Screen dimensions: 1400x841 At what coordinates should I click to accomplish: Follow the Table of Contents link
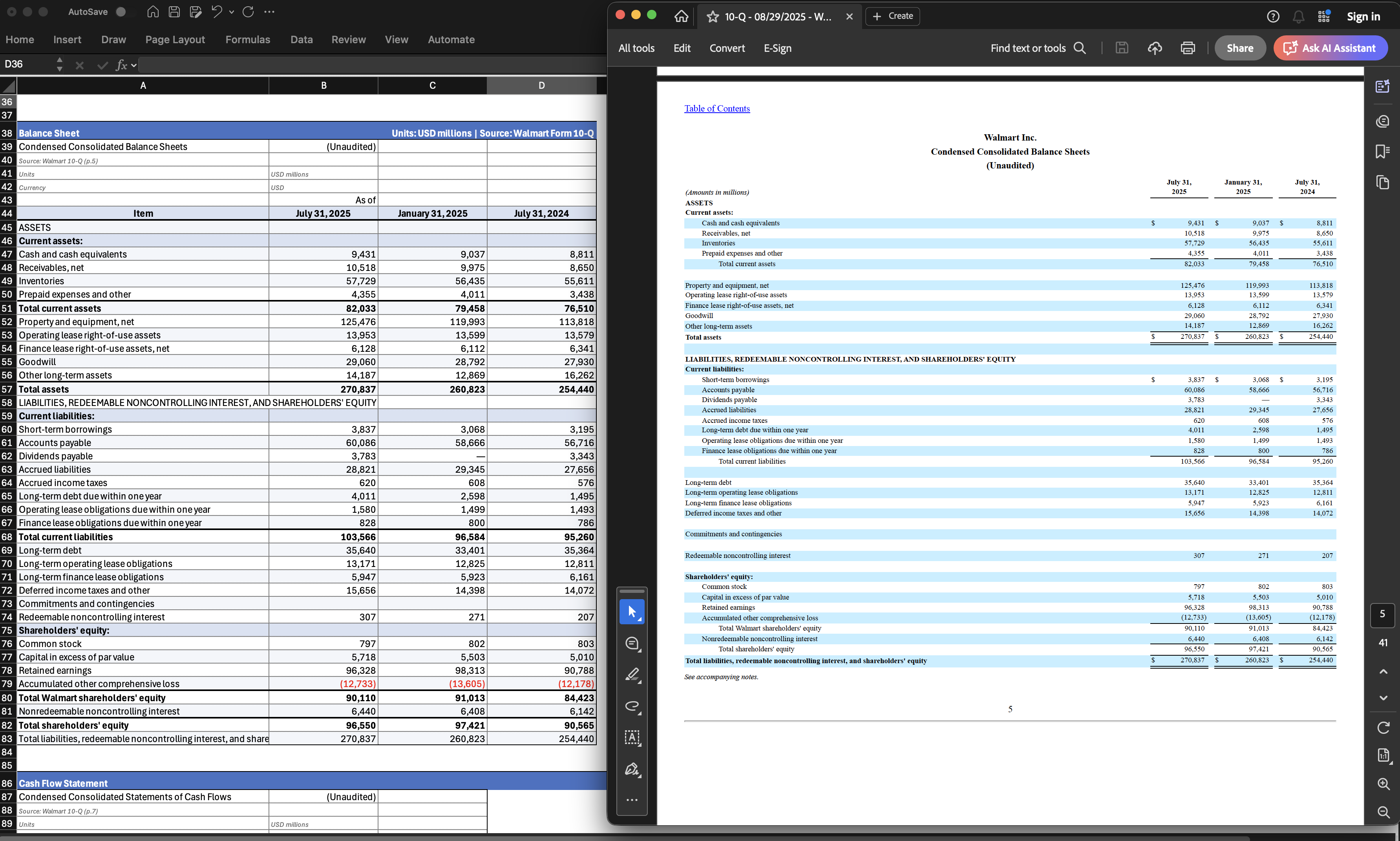[717, 109]
